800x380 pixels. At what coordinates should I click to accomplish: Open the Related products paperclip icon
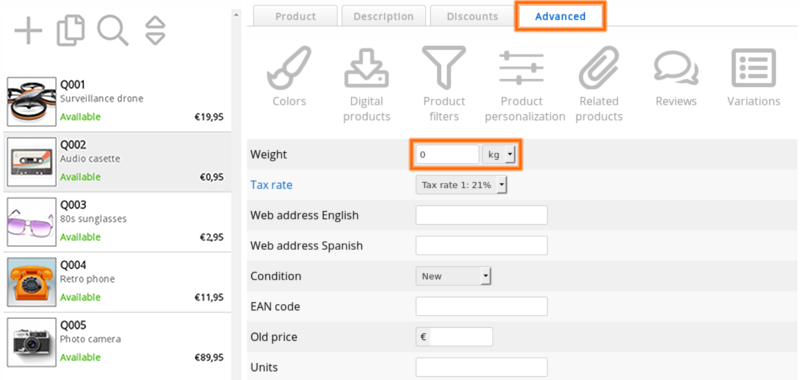[599, 67]
